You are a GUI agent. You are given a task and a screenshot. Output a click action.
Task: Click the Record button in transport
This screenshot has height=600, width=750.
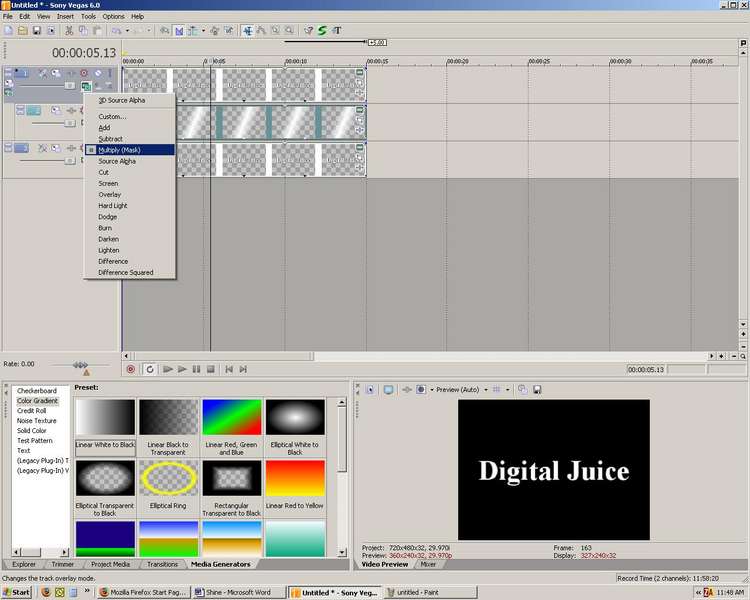coord(131,369)
